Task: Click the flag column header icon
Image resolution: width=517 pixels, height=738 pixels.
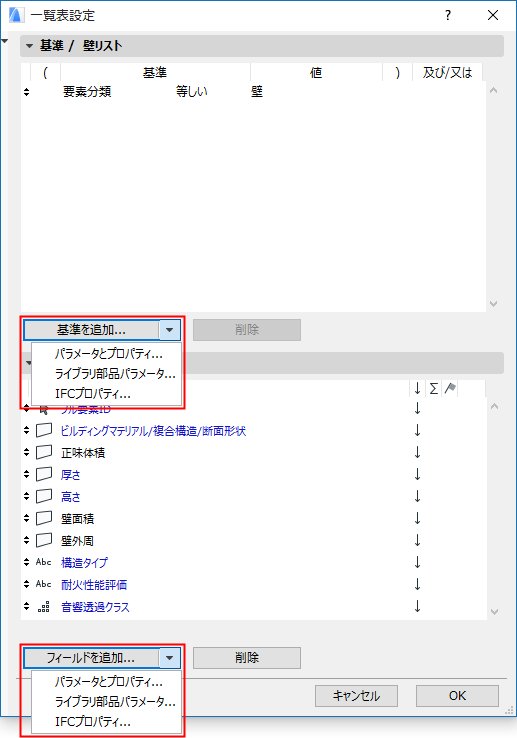Action: tap(450, 388)
